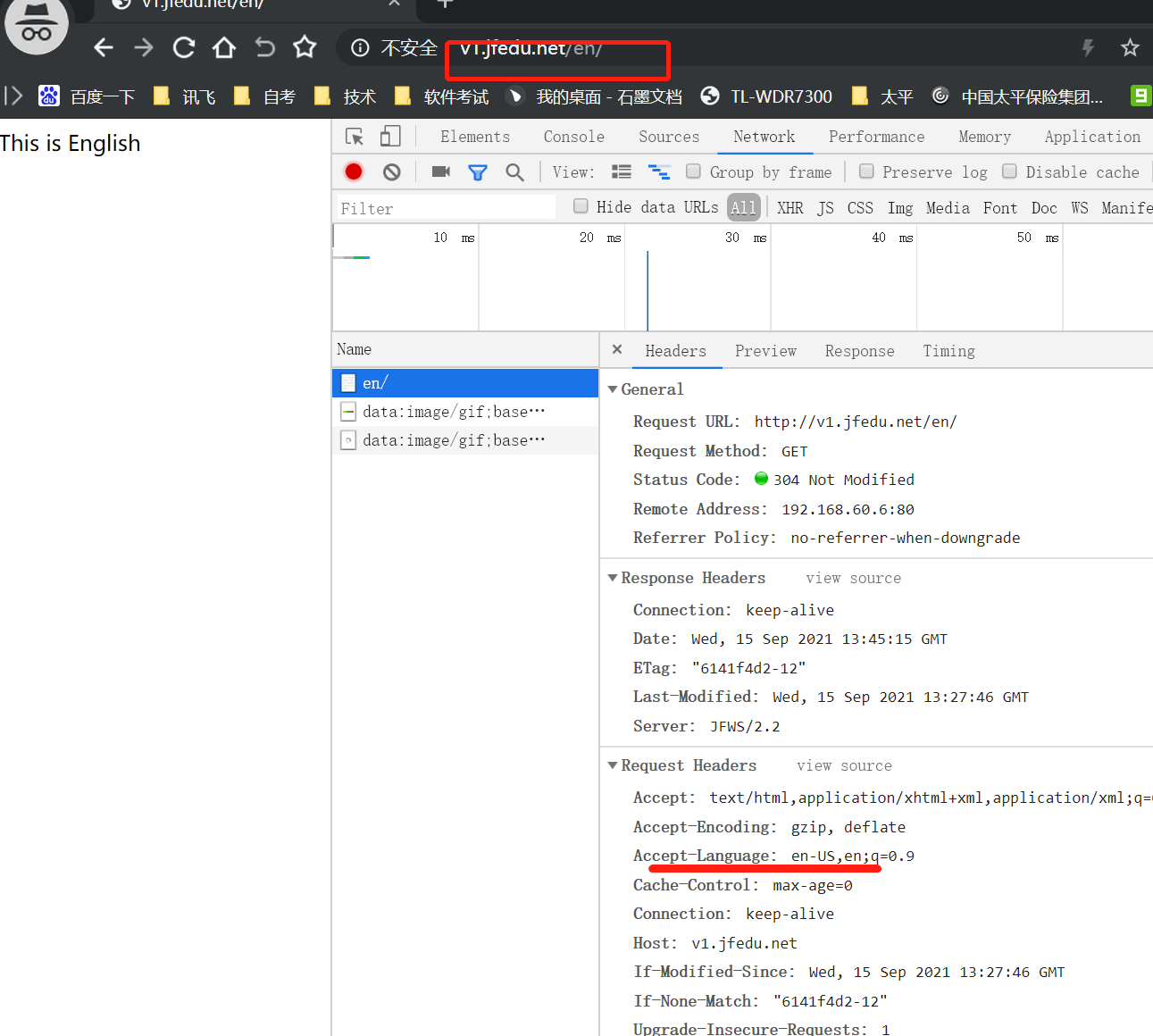This screenshot has height=1036, width=1153.
Task: Filter requests by Media type
Action: click(x=948, y=208)
